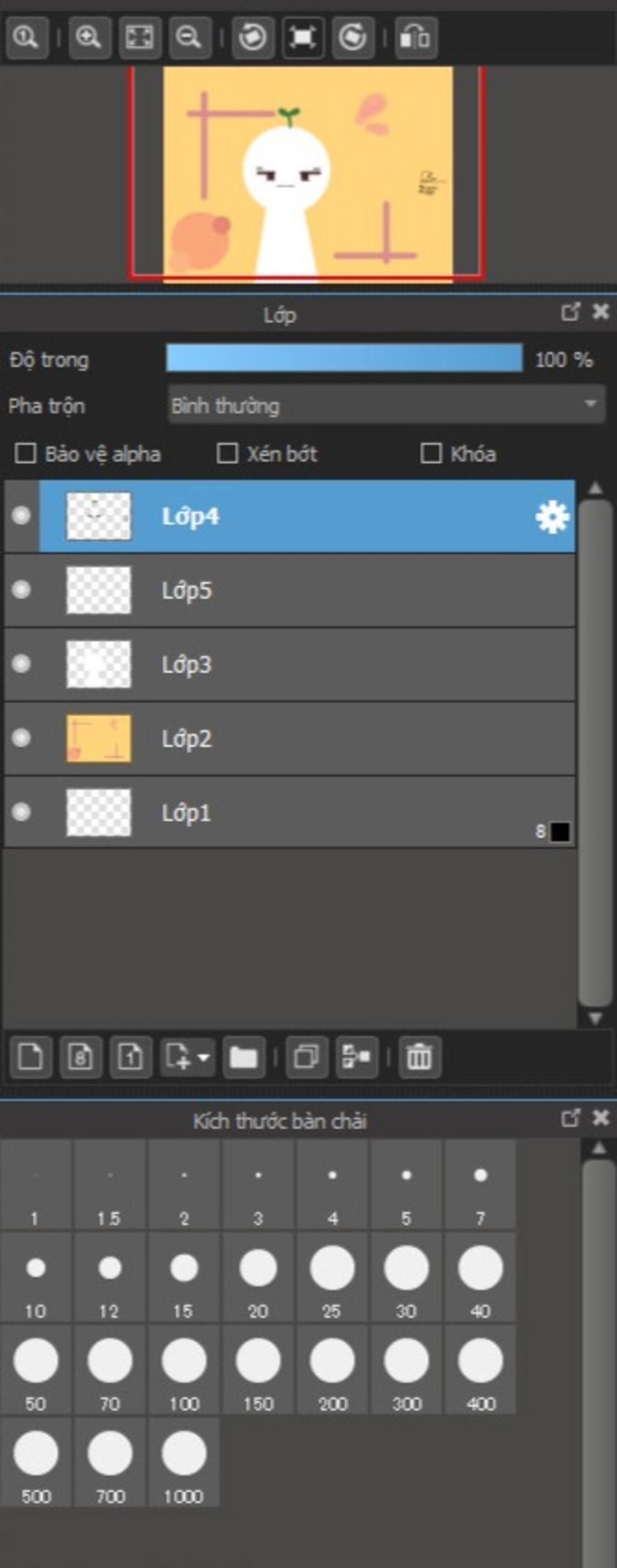
Task: Check the Khóa lock option
Action: coord(431,454)
